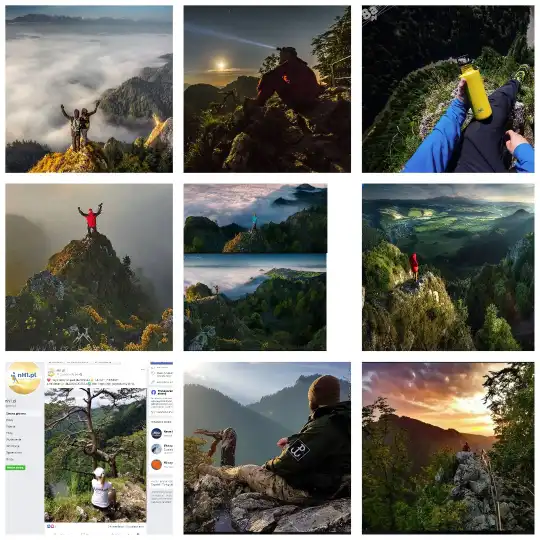The height and width of the screenshot is (540, 540).
Task: Click the Facebook logo icon in right column
Action: [x=154, y=392]
